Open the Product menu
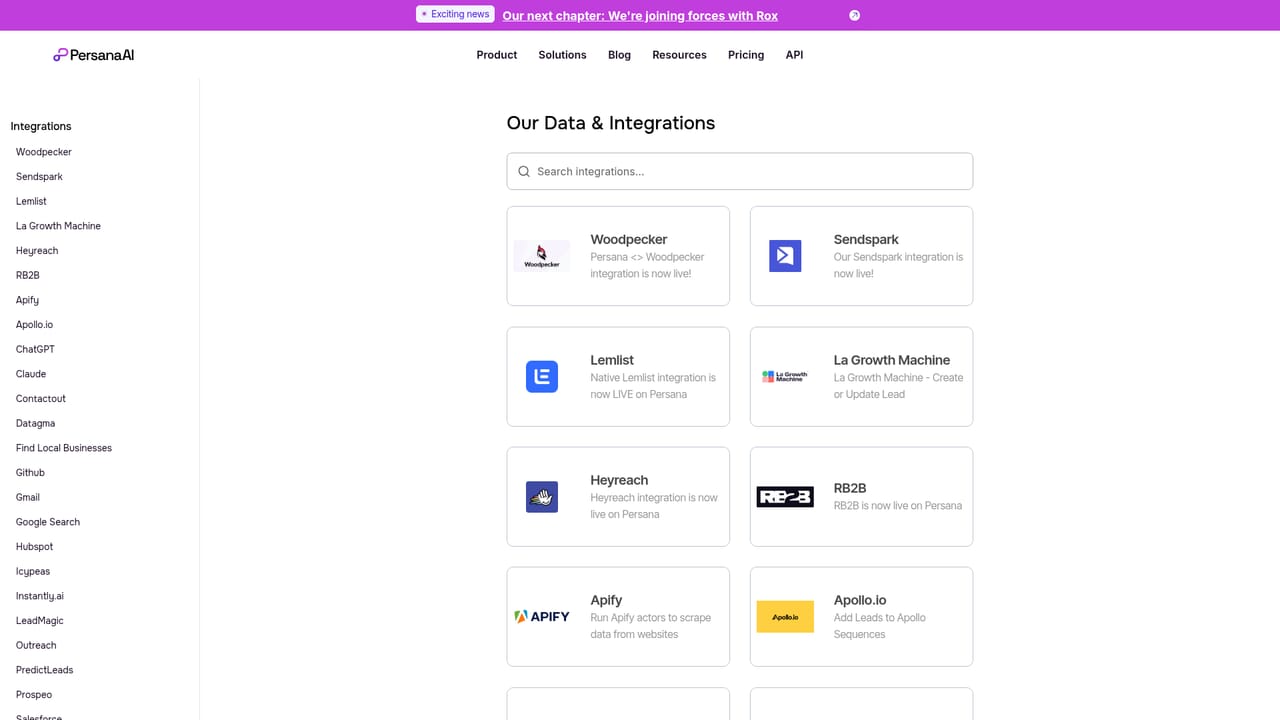 tap(497, 55)
